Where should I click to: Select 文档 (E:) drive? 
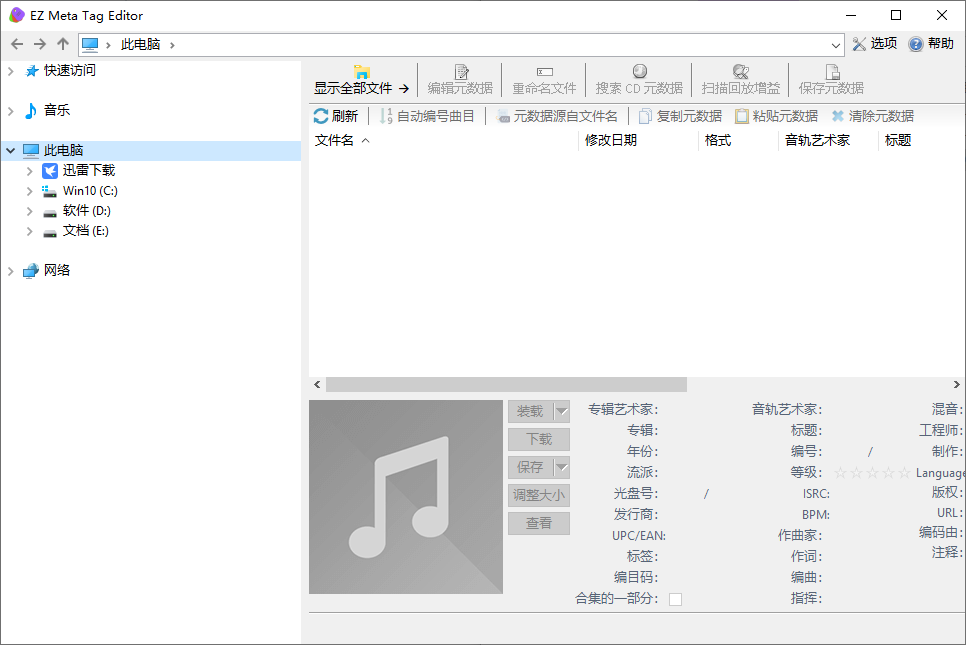(x=76, y=230)
